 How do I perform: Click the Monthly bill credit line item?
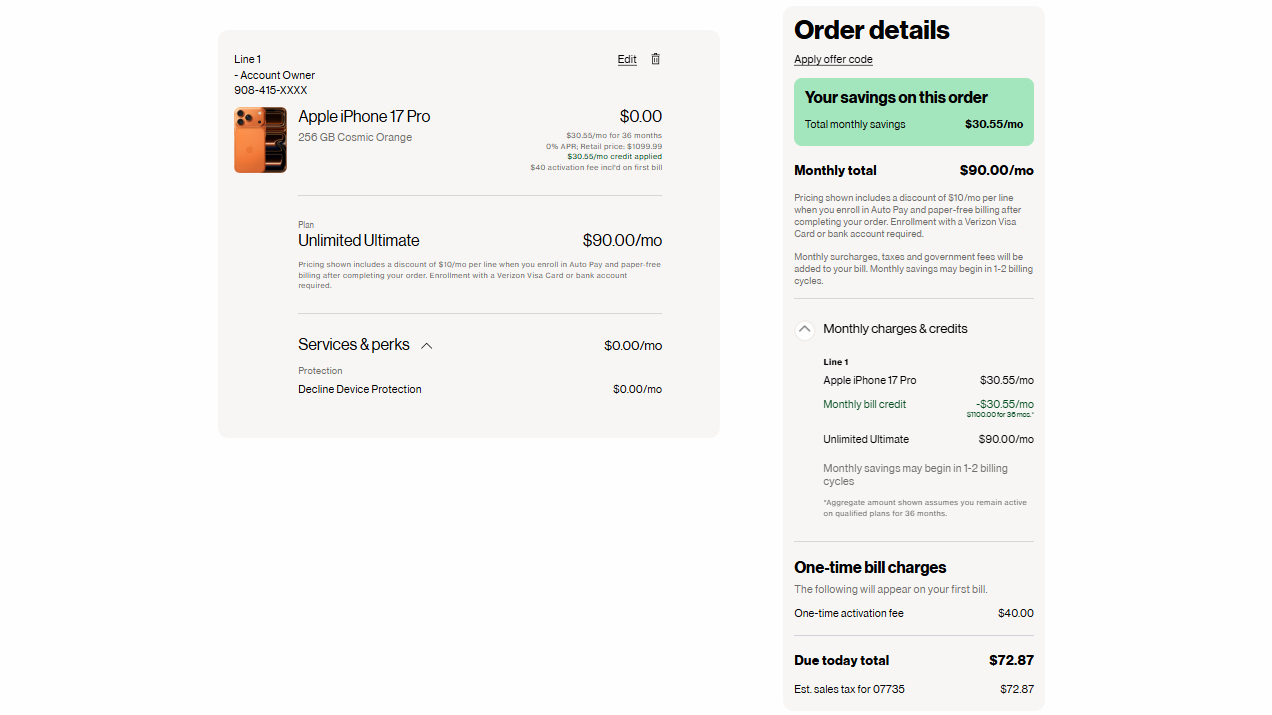tap(864, 404)
